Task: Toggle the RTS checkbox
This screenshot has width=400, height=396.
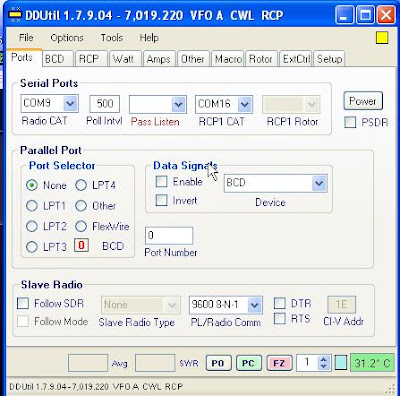Action: tap(280, 319)
